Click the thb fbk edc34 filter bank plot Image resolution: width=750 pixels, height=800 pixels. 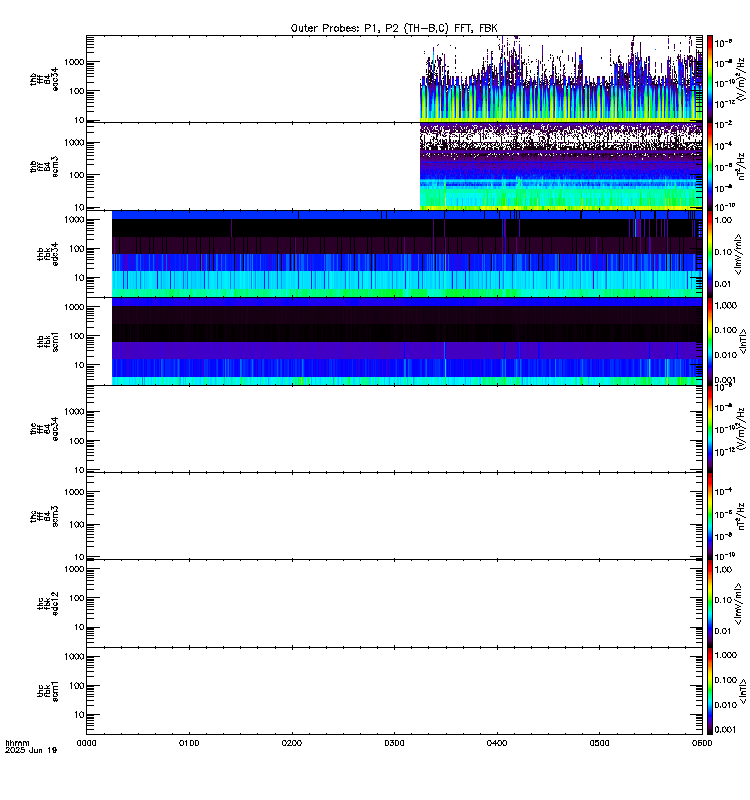click(407, 254)
